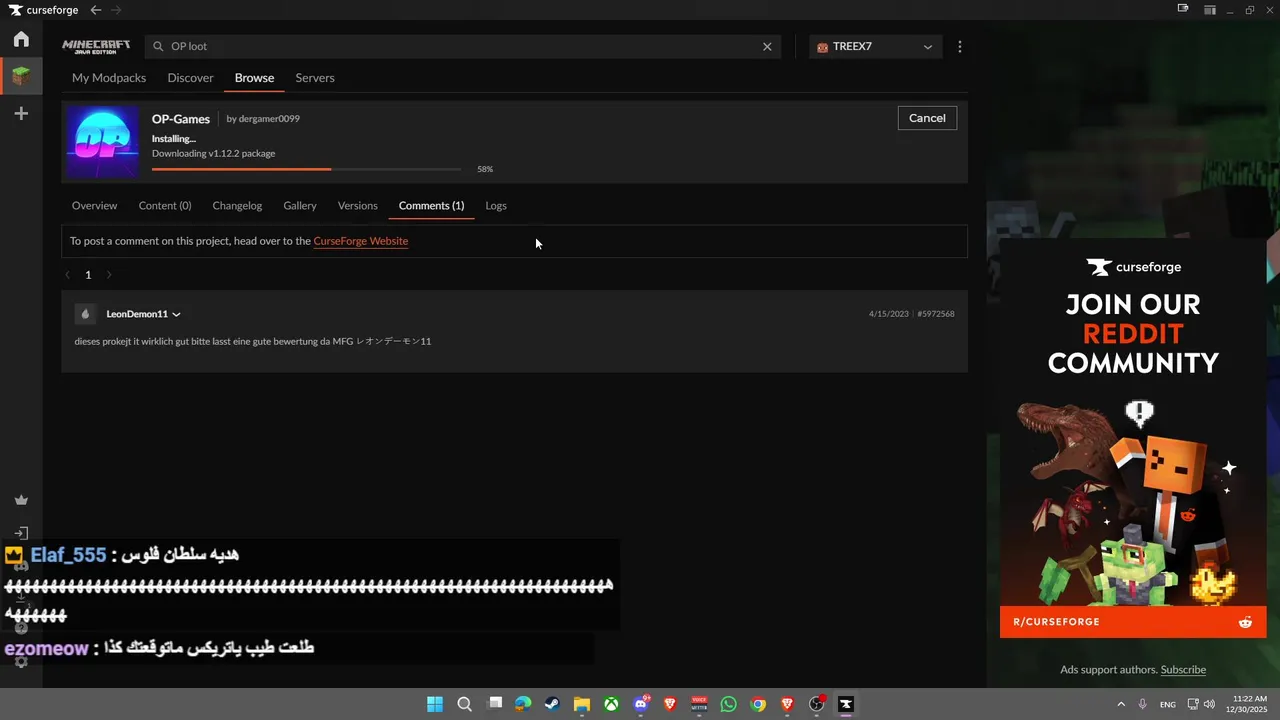Switch to My Modpacks tab
The width and height of the screenshot is (1280, 720).
(109, 78)
